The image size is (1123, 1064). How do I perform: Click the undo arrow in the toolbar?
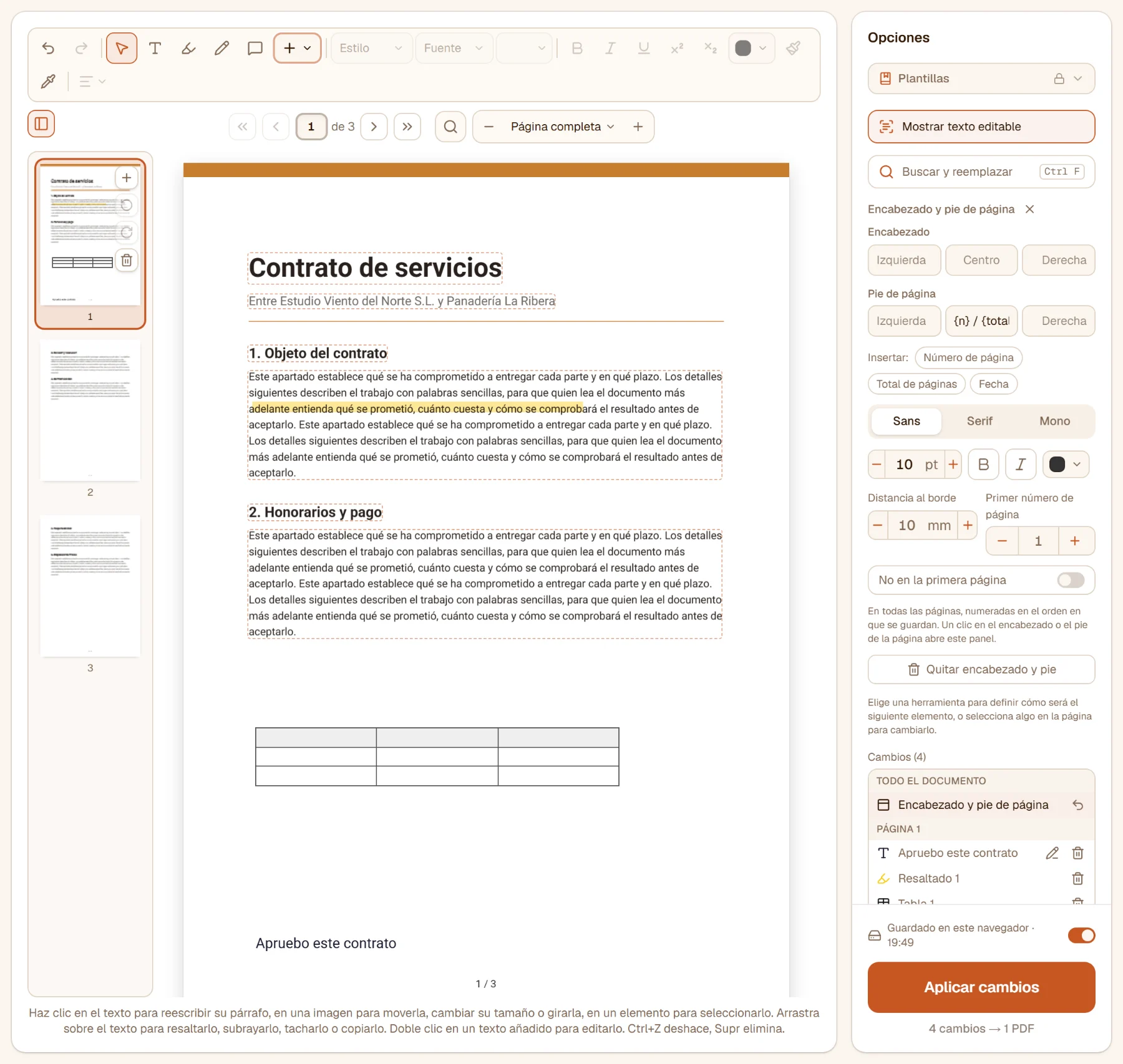[x=48, y=48]
